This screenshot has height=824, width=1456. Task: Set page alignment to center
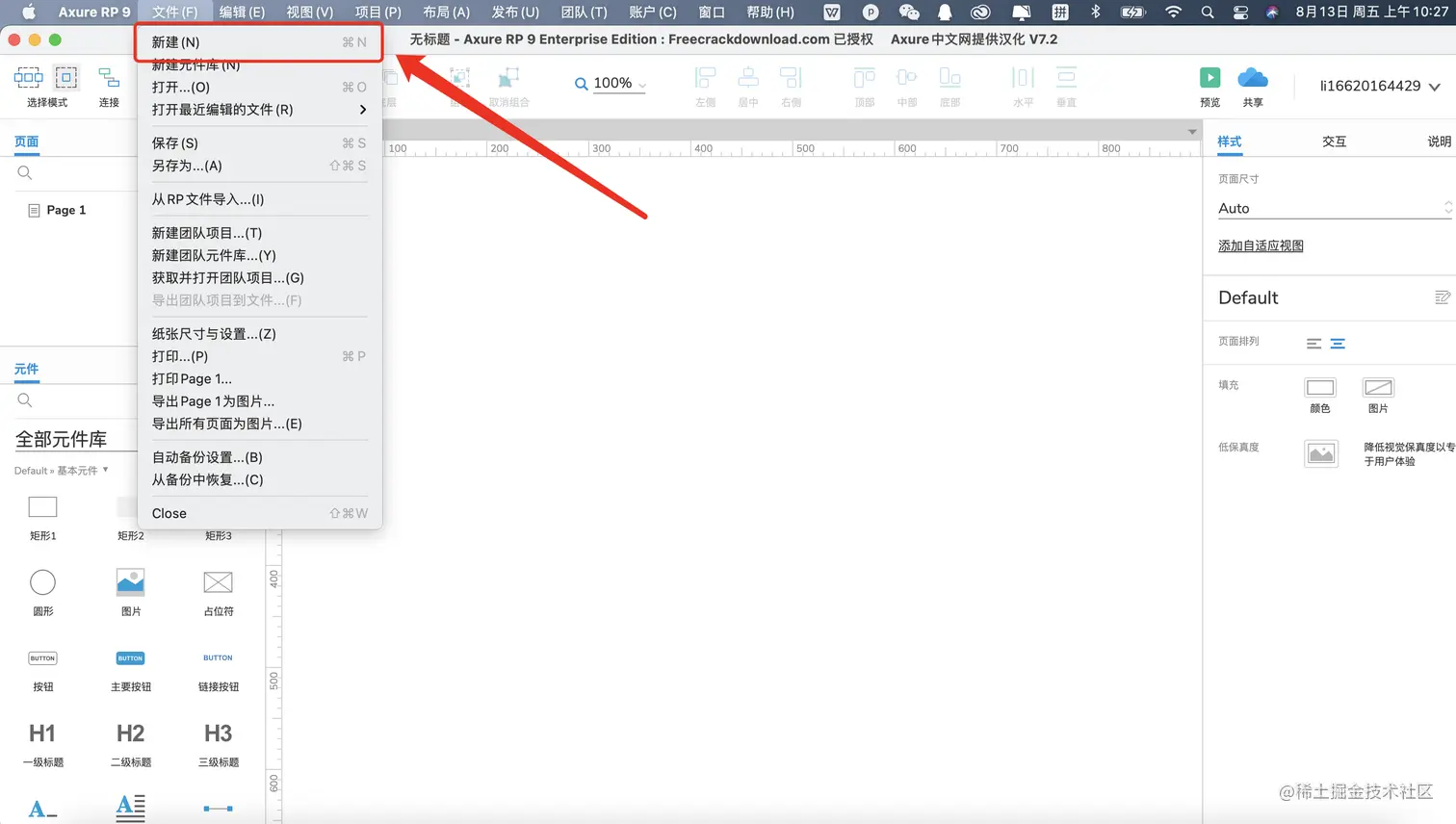pyautogui.click(x=1338, y=344)
